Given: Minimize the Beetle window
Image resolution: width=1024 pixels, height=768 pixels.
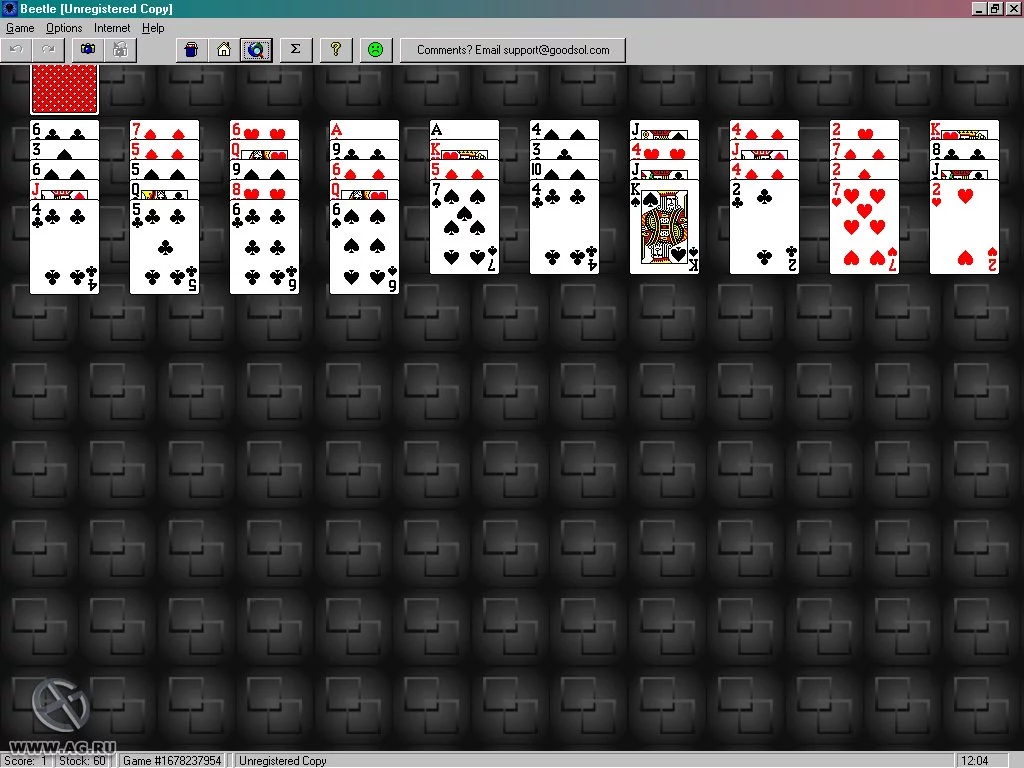Looking at the screenshot, I should click(x=979, y=8).
